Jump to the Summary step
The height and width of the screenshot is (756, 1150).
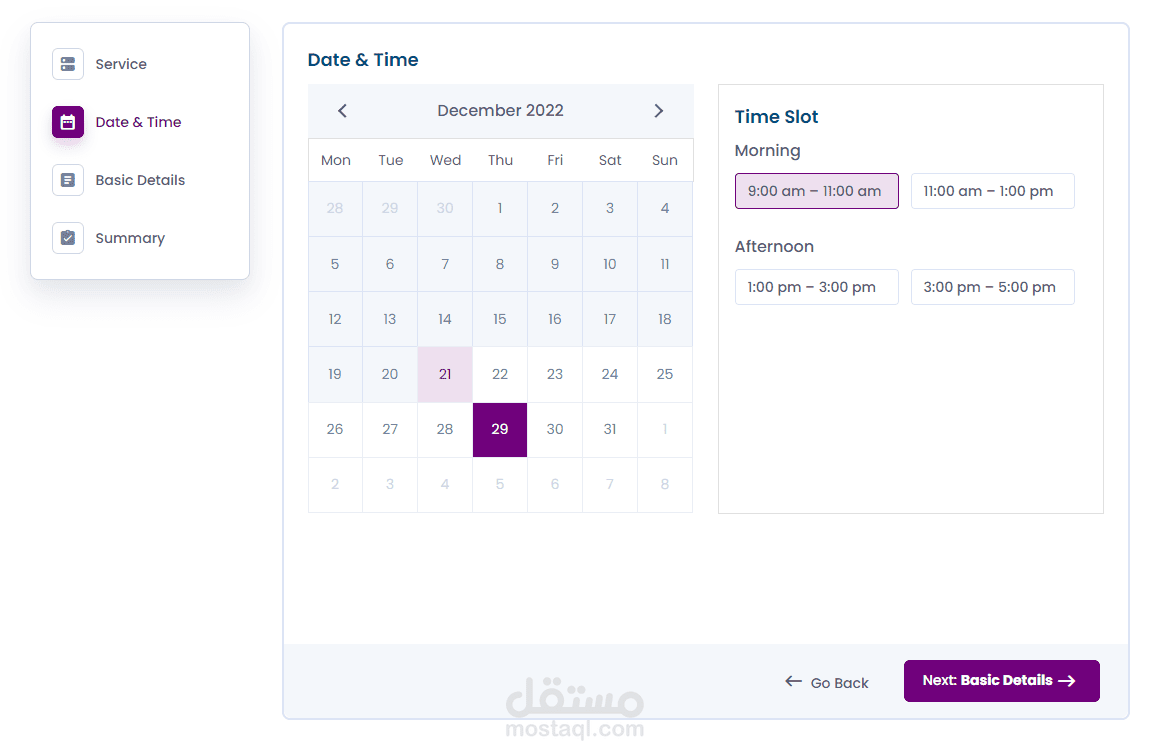130,238
